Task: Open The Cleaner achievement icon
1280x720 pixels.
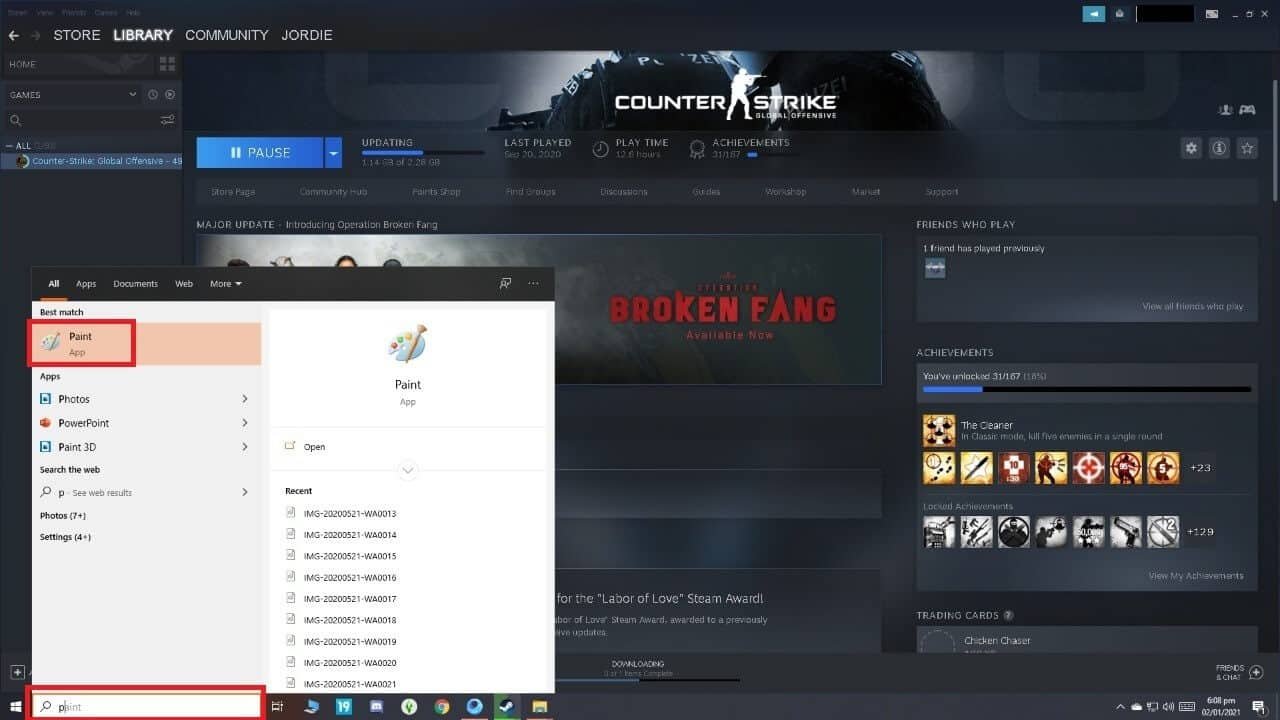Action: 938,431
